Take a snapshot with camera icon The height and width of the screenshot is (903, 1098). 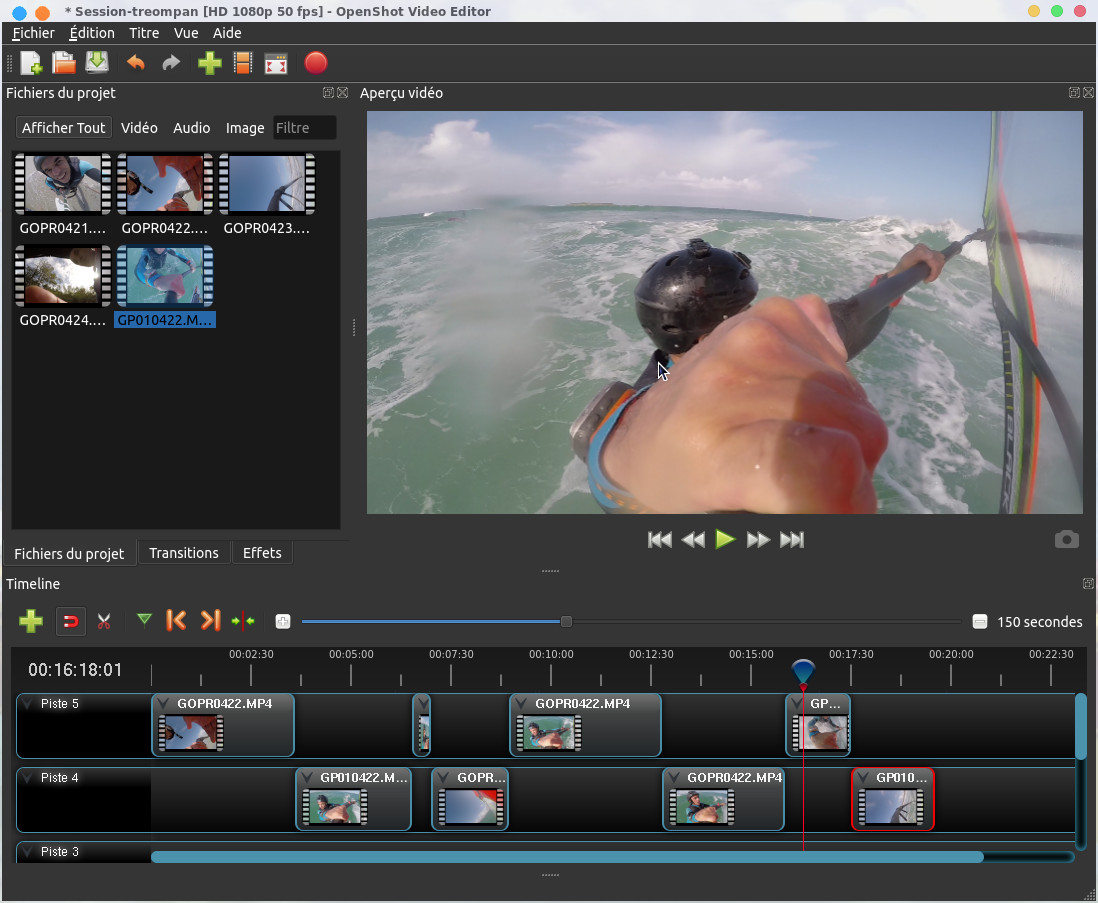(x=1066, y=540)
